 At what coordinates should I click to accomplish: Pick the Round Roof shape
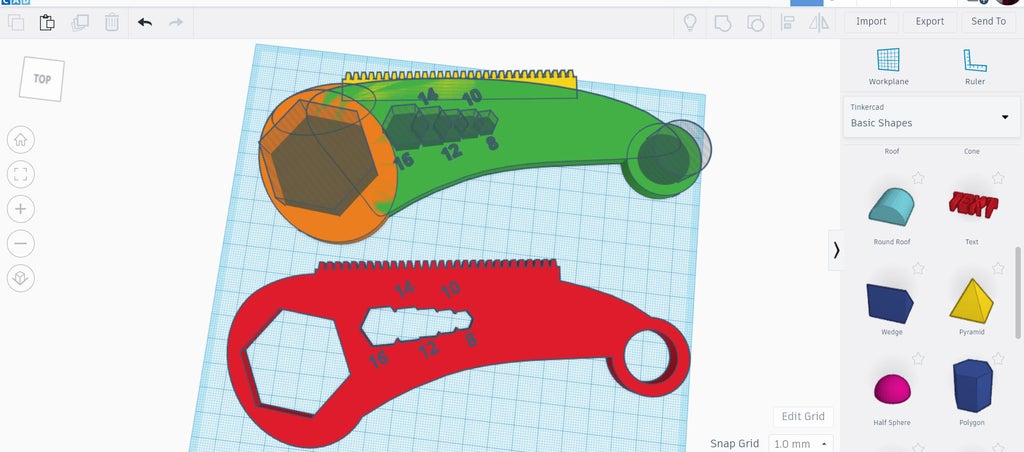[x=891, y=206]
